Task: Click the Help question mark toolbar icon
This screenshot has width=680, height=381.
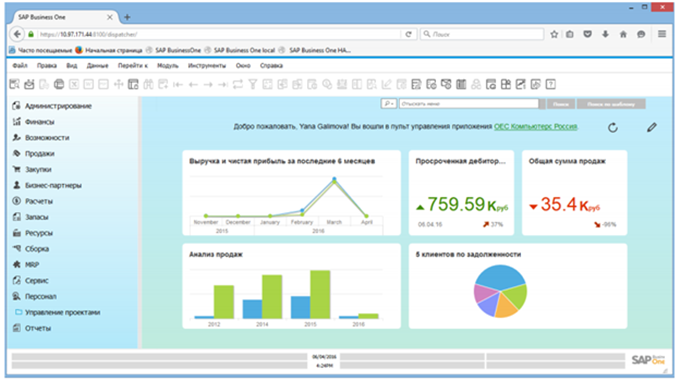Action: click(550, 84)
